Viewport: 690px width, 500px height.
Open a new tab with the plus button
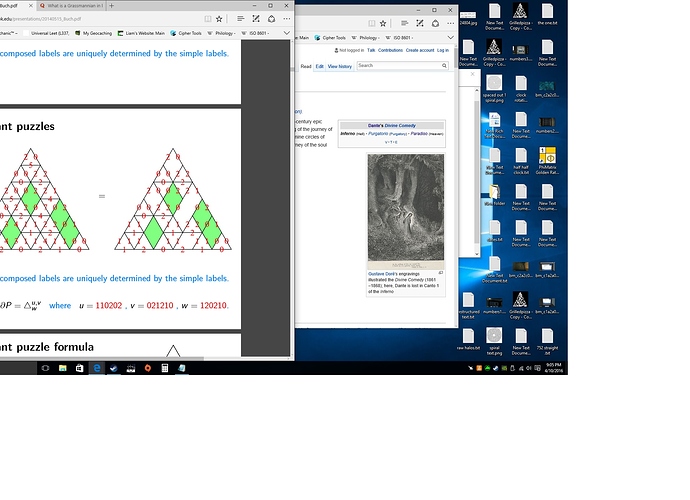pyautogui.click(x=111, y=6)
